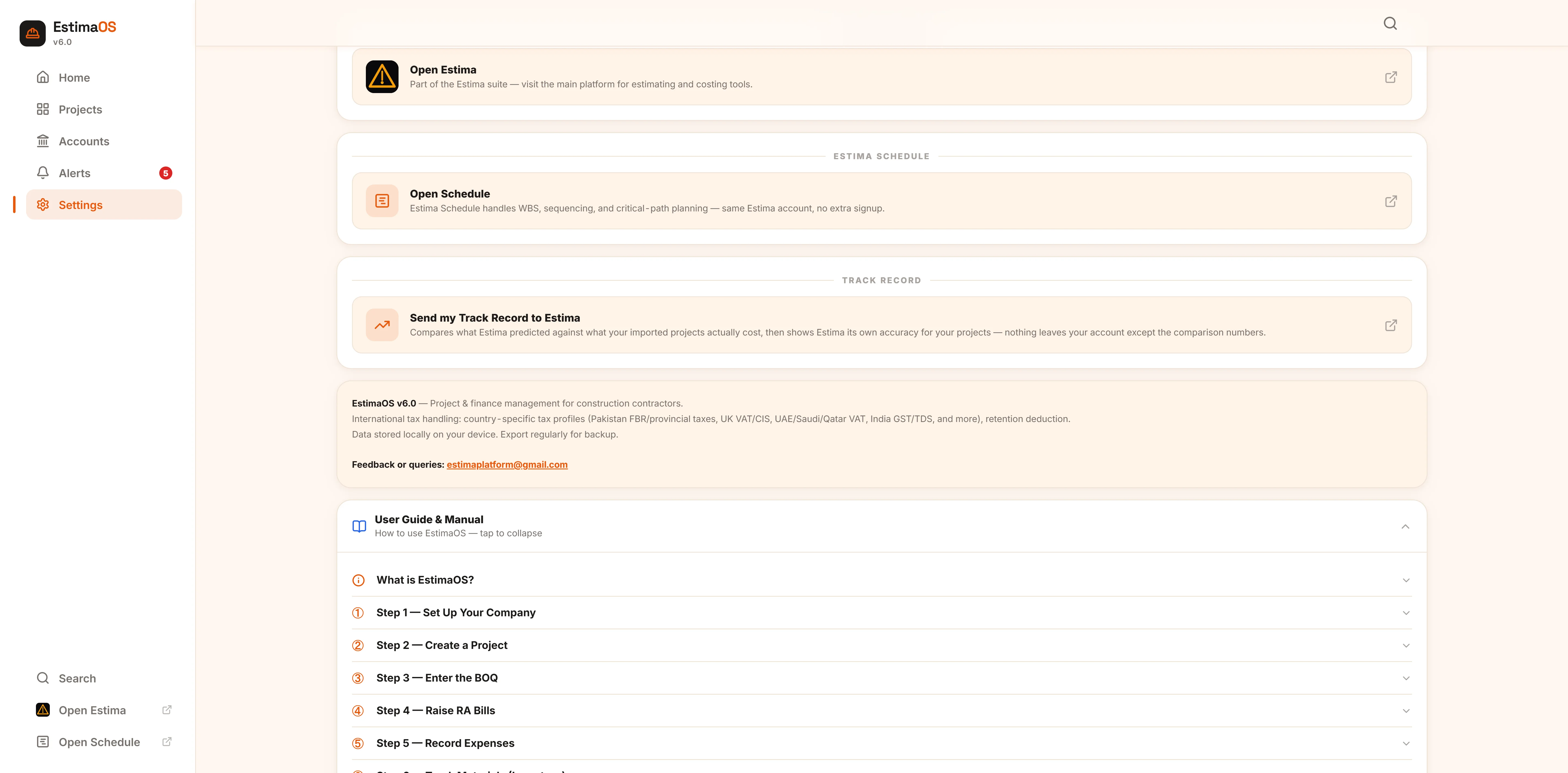Click the circled 2 icon for Step 2

[x=358, y=645]
